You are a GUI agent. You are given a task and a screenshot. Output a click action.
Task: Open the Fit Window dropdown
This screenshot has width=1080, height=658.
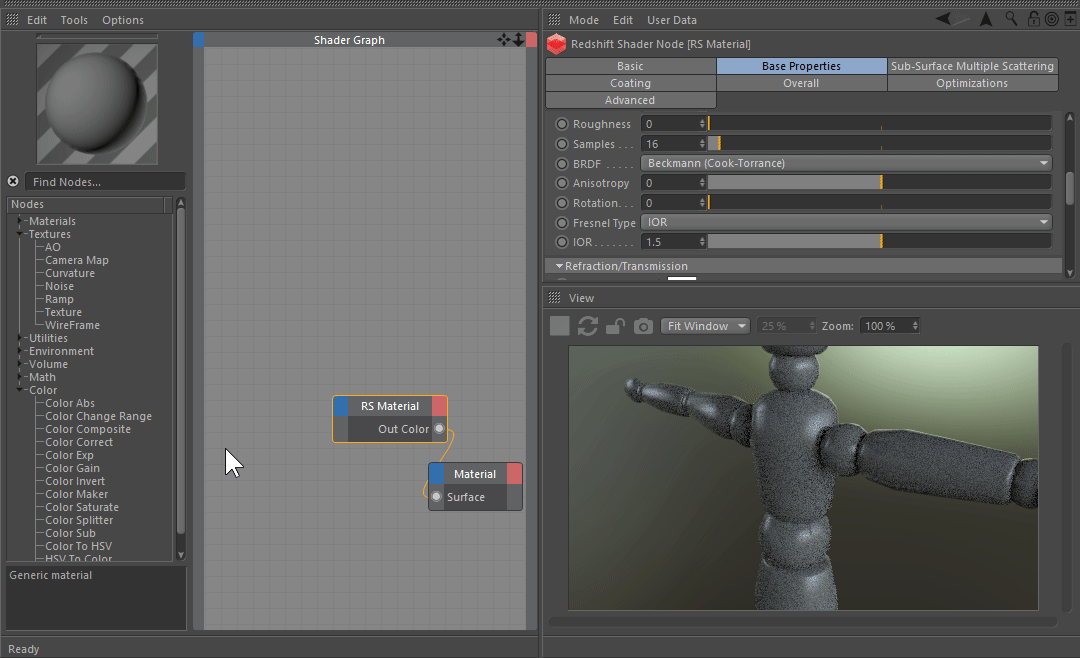pos(705,326)
